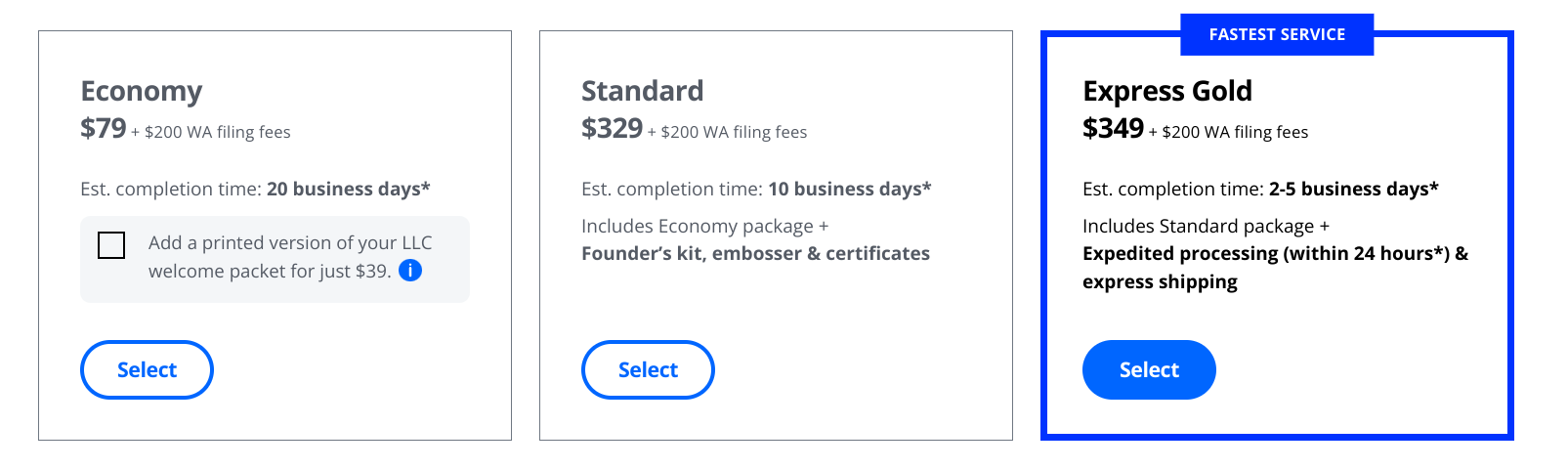Click the Economy plan title
Image resolution: width=1568 pixels, height=469 pixels.
click(x=142, y=91)
